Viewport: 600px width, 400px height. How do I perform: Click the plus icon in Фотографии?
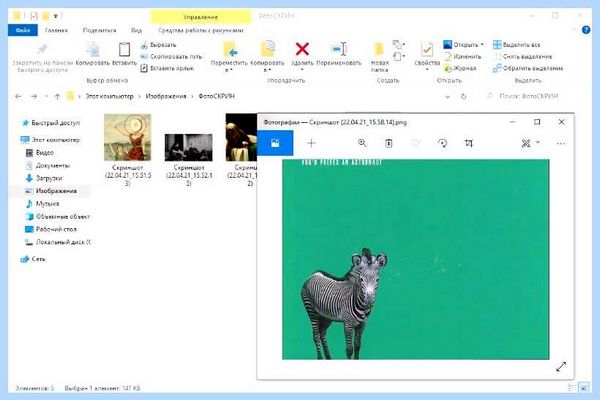pyautogui.click(x=311, y=143)
